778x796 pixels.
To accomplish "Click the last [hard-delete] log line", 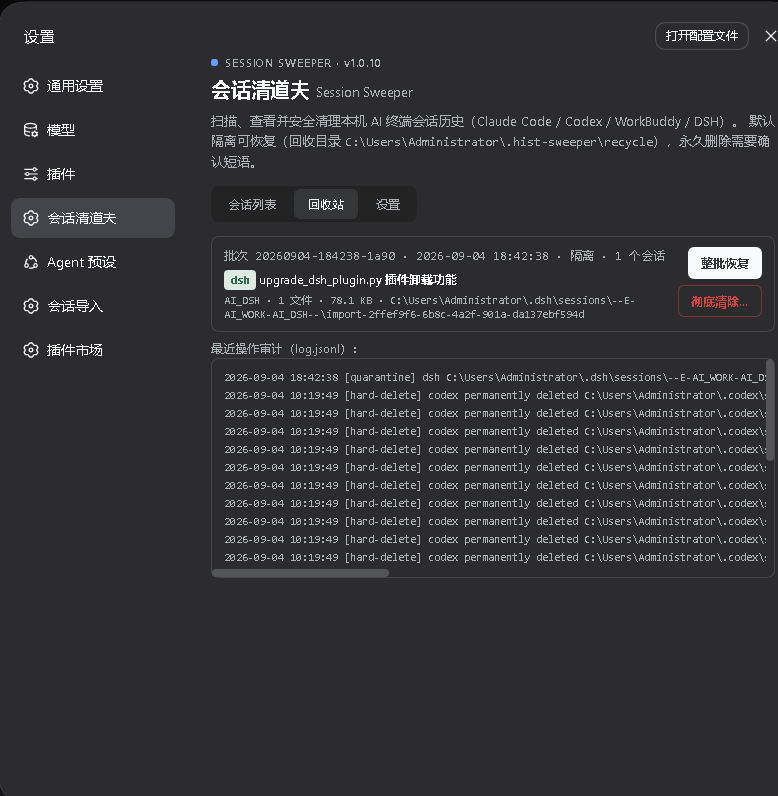I will [x=495, y=557].
